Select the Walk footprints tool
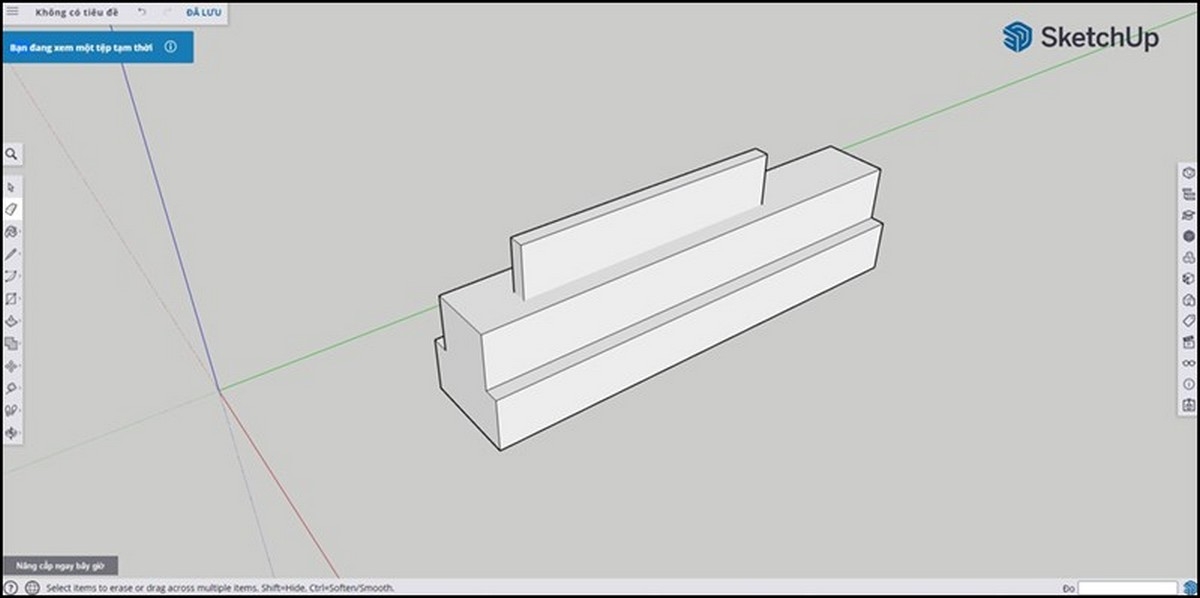 point(11,410)
